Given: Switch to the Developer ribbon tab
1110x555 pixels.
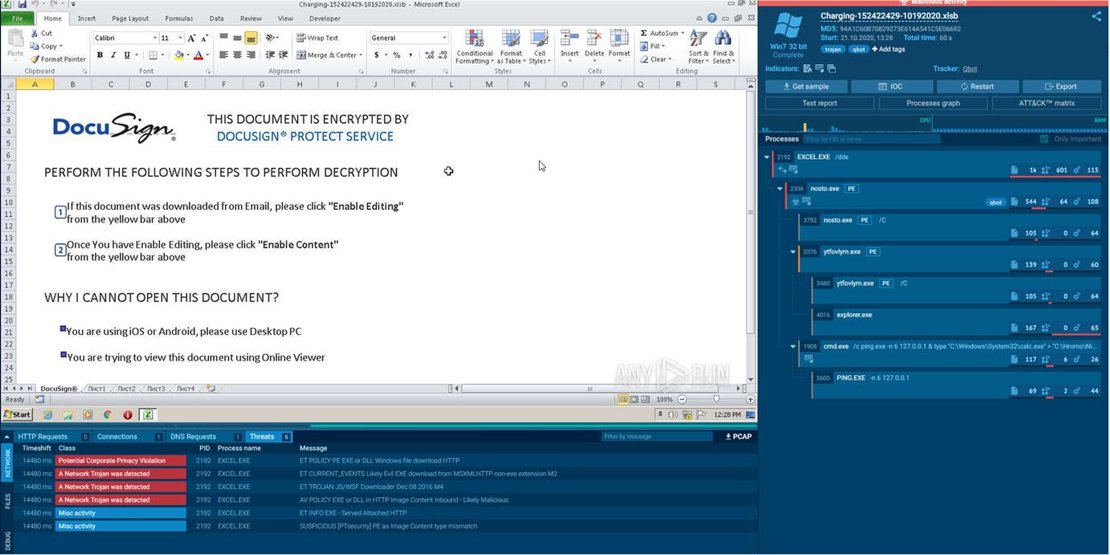Looking at the screenshot, I should coord(325,18).
